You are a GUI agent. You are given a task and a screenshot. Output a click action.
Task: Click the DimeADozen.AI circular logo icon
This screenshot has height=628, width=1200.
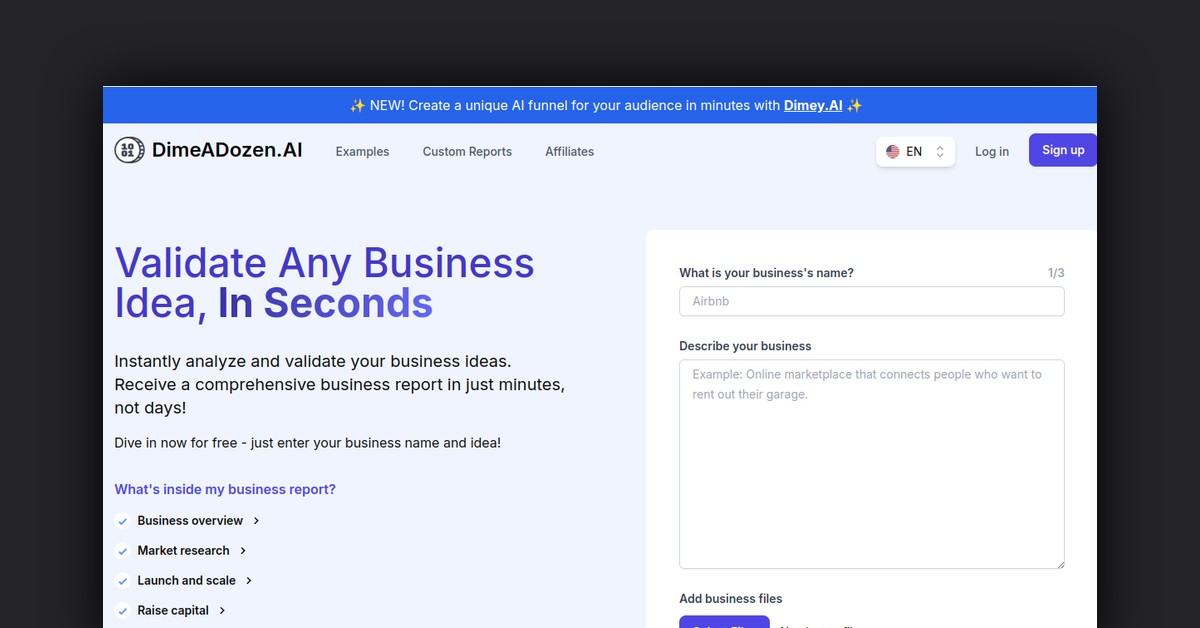pyautogui.click(x=129, y=151)
